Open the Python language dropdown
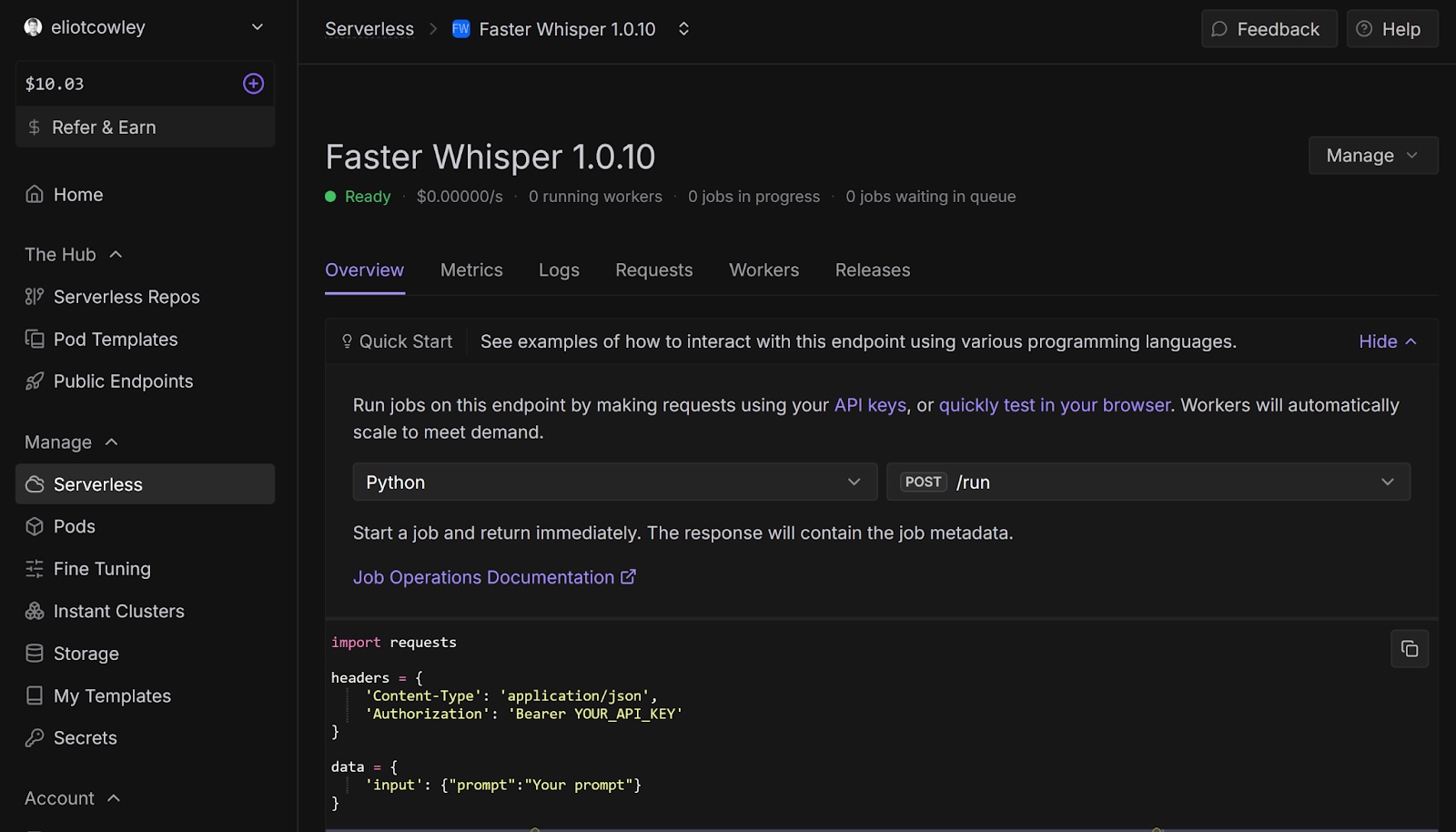 (x=614, y=482)
